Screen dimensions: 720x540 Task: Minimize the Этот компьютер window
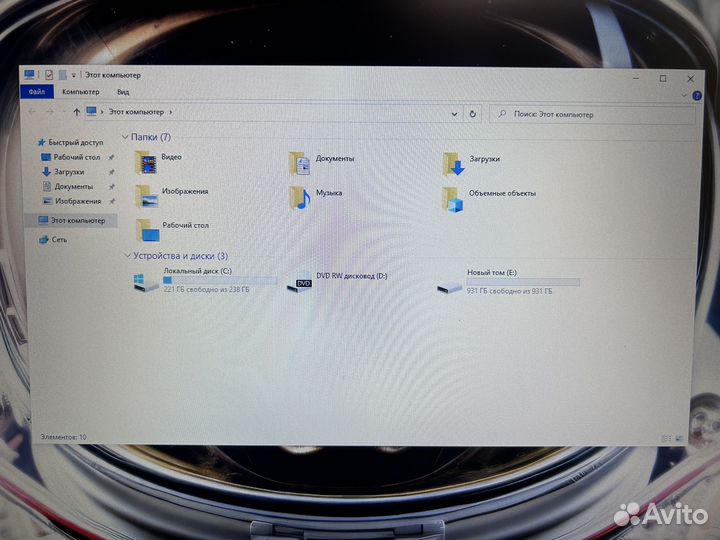pos(636,78)
